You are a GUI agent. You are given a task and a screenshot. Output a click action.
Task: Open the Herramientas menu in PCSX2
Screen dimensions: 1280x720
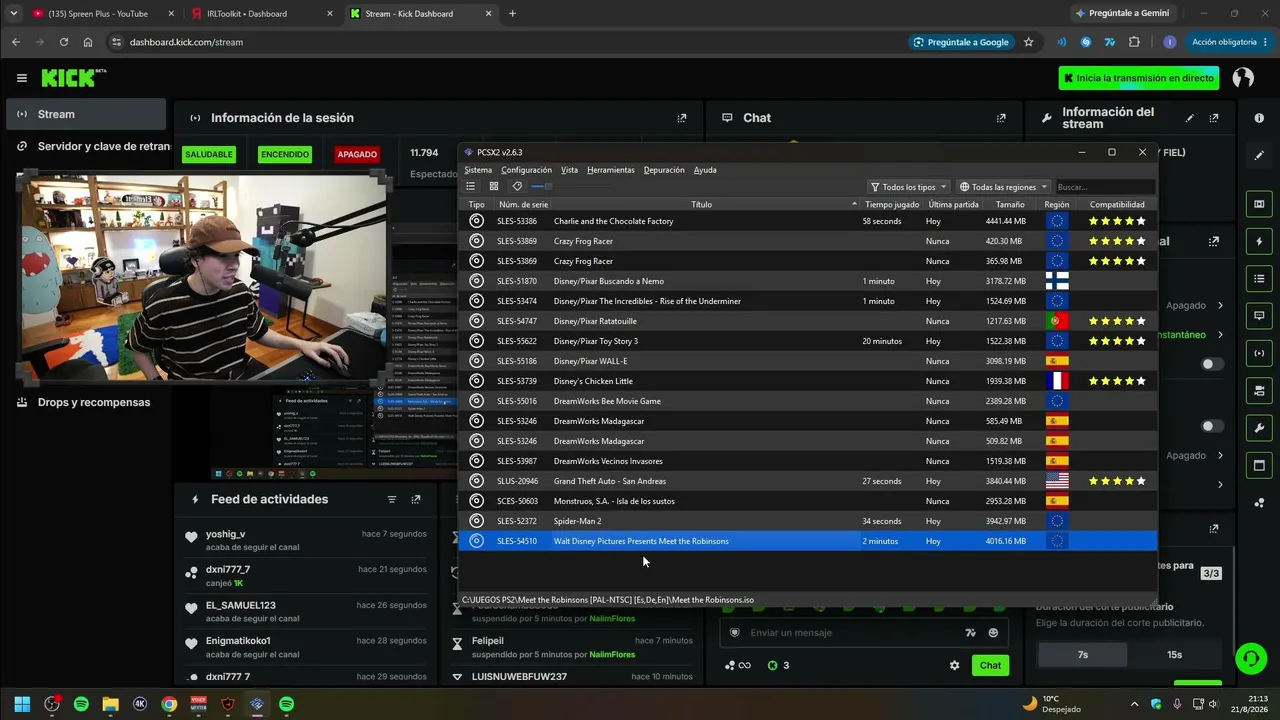coord(611,170)
